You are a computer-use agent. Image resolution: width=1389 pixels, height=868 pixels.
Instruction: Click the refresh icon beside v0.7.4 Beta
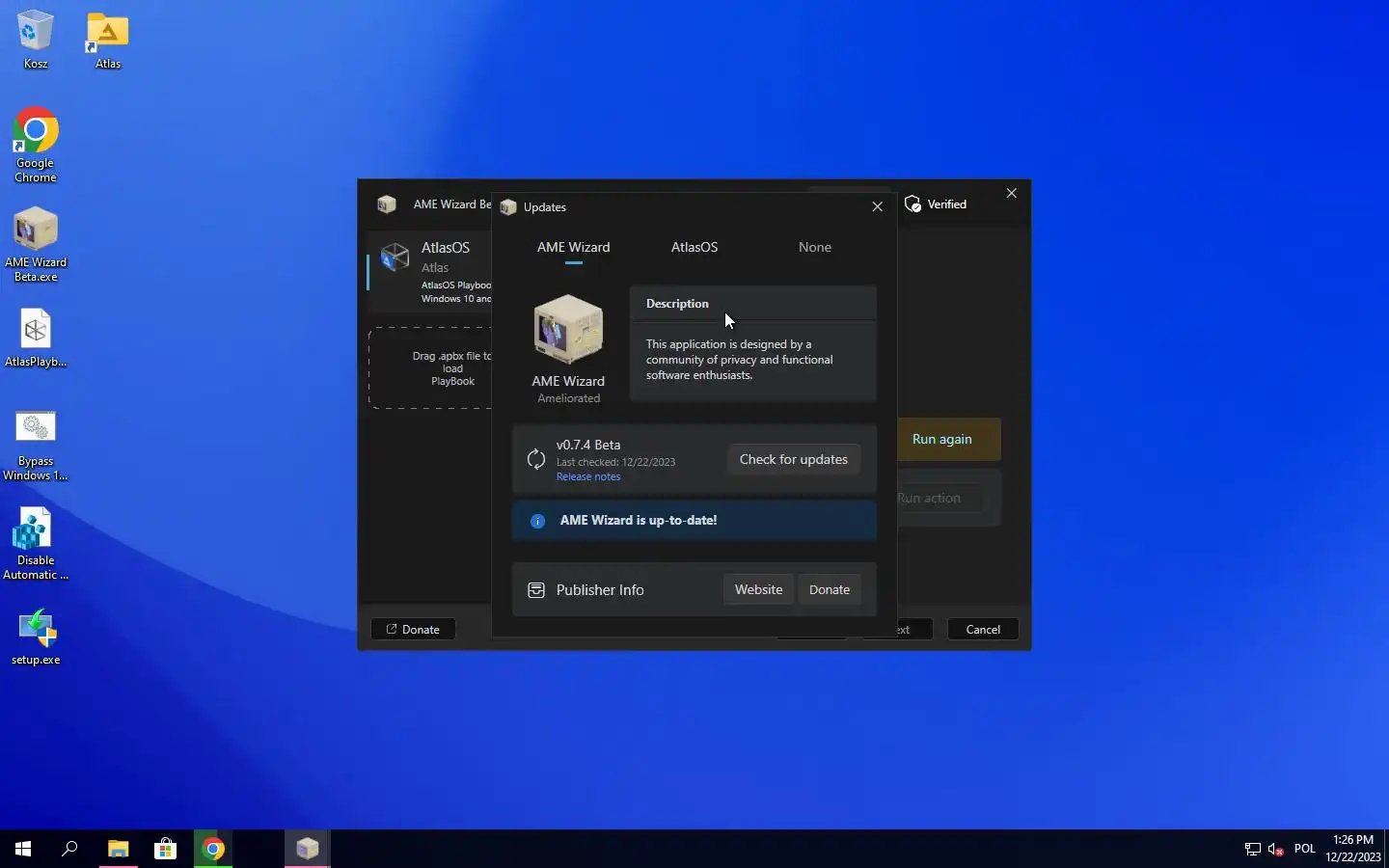(536, 459)
